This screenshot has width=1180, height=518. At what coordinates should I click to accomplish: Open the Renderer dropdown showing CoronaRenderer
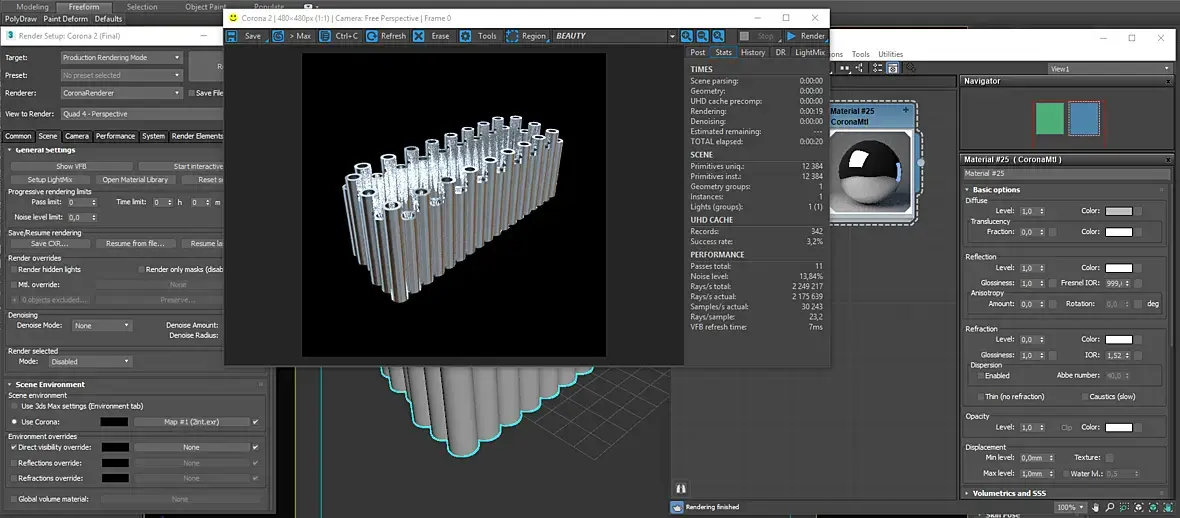(121, 93)
